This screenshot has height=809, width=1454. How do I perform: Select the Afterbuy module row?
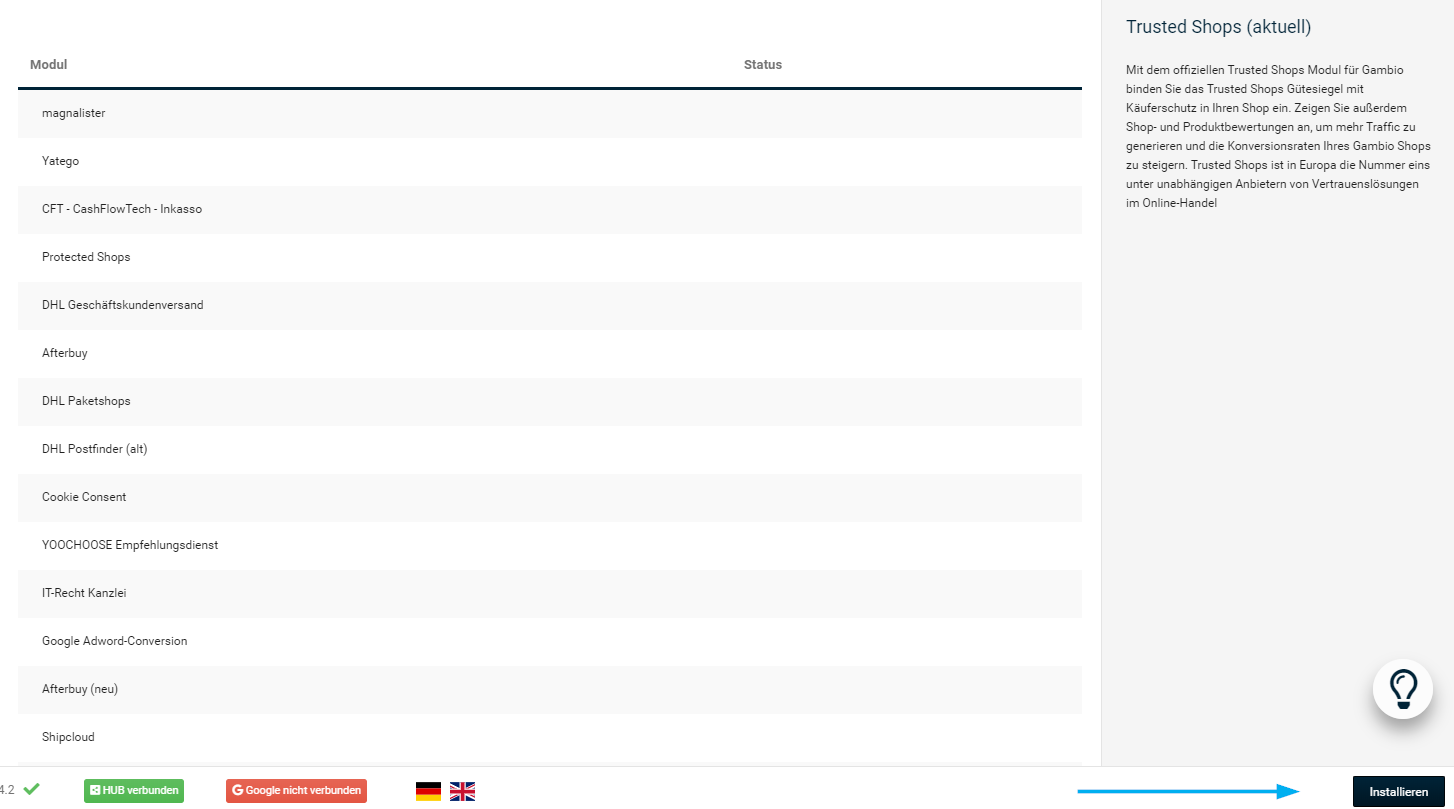pos(550,354)
